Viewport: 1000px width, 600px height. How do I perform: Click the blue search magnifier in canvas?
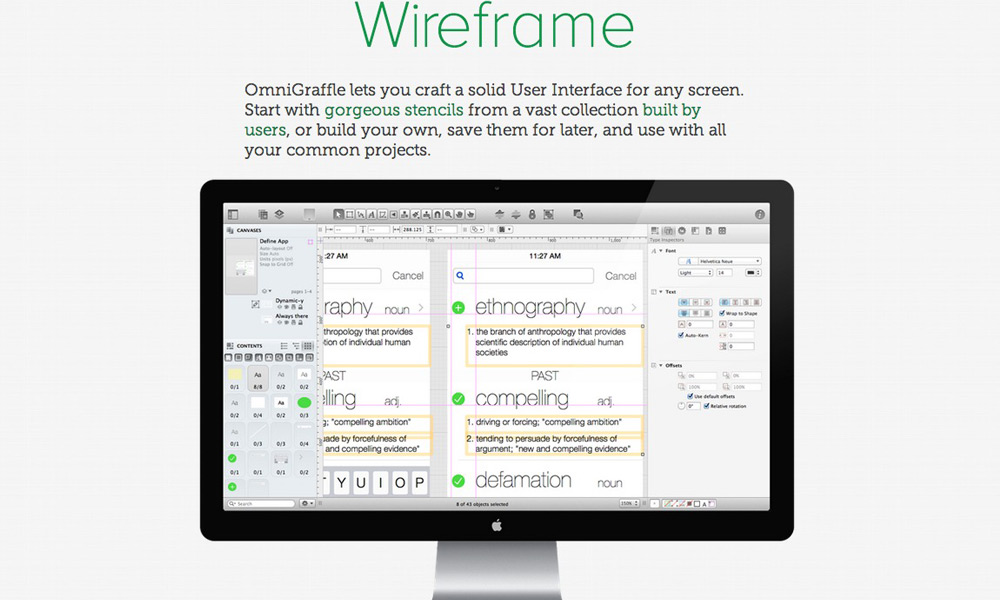pyautogui.click(x=460, y=276)
